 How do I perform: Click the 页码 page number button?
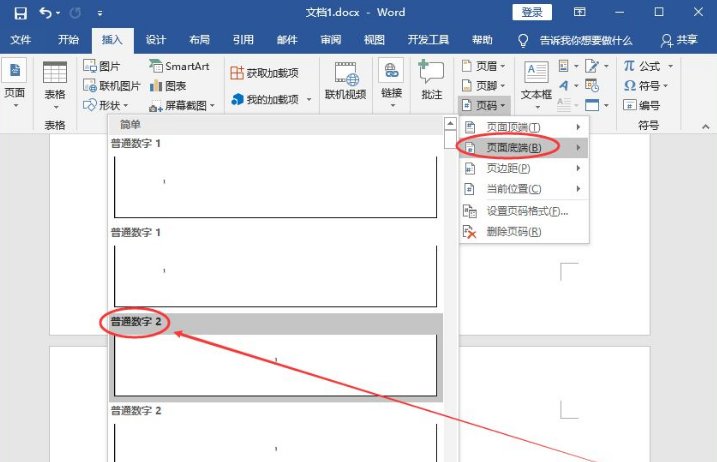pyautogui.click(x=484, y=106)
